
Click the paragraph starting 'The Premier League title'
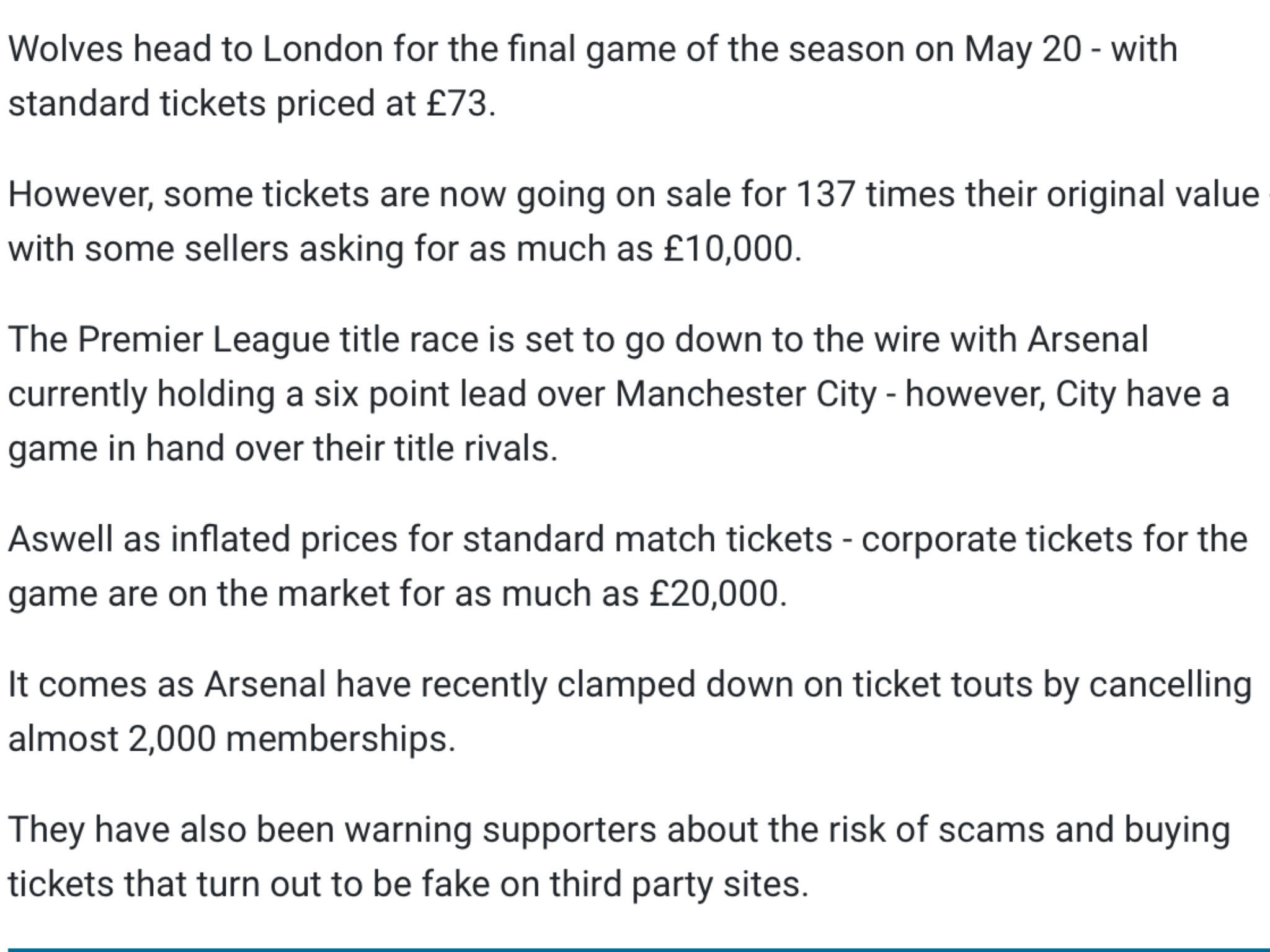point(618,394)
